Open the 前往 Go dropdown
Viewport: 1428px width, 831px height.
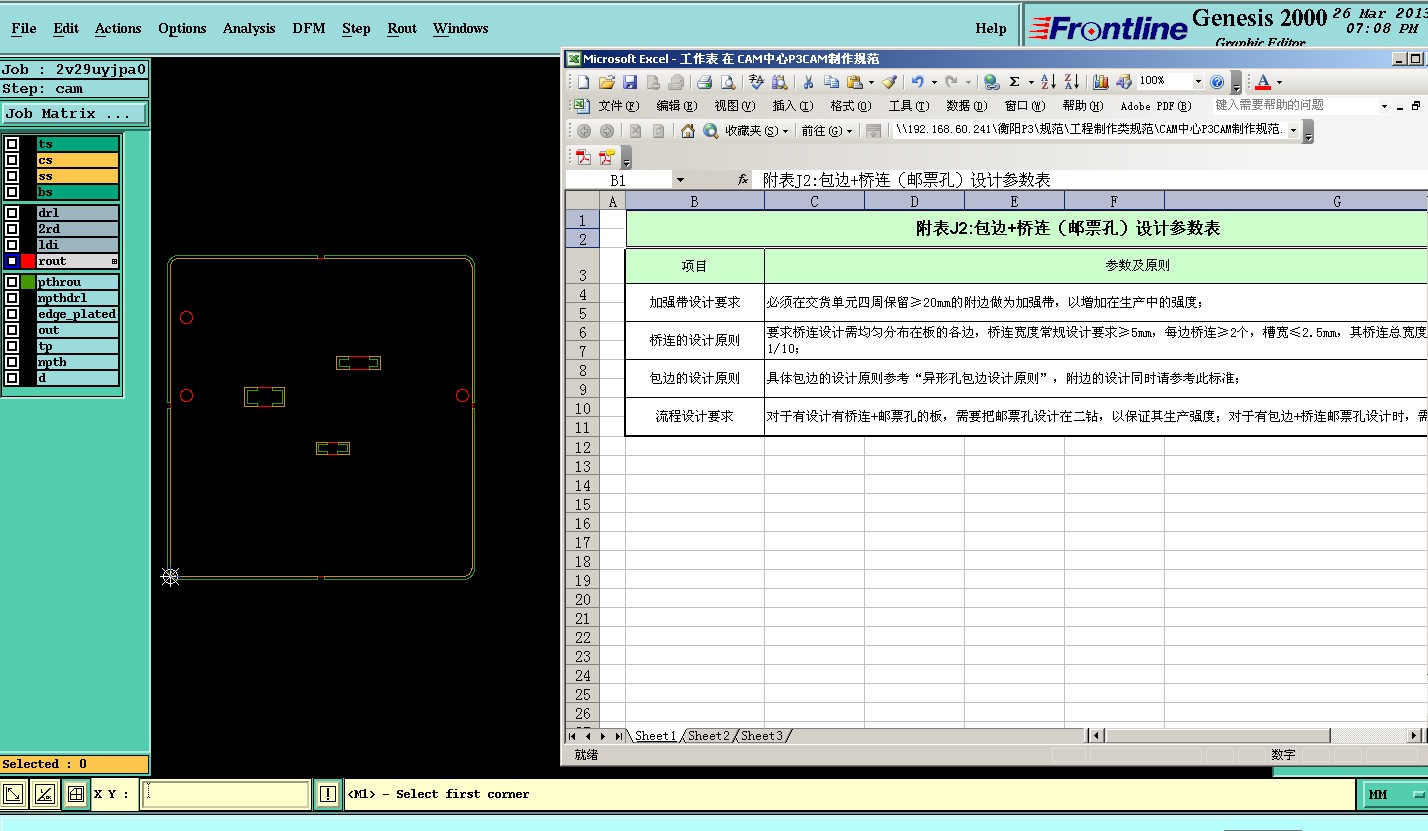[x=827, y=131]
